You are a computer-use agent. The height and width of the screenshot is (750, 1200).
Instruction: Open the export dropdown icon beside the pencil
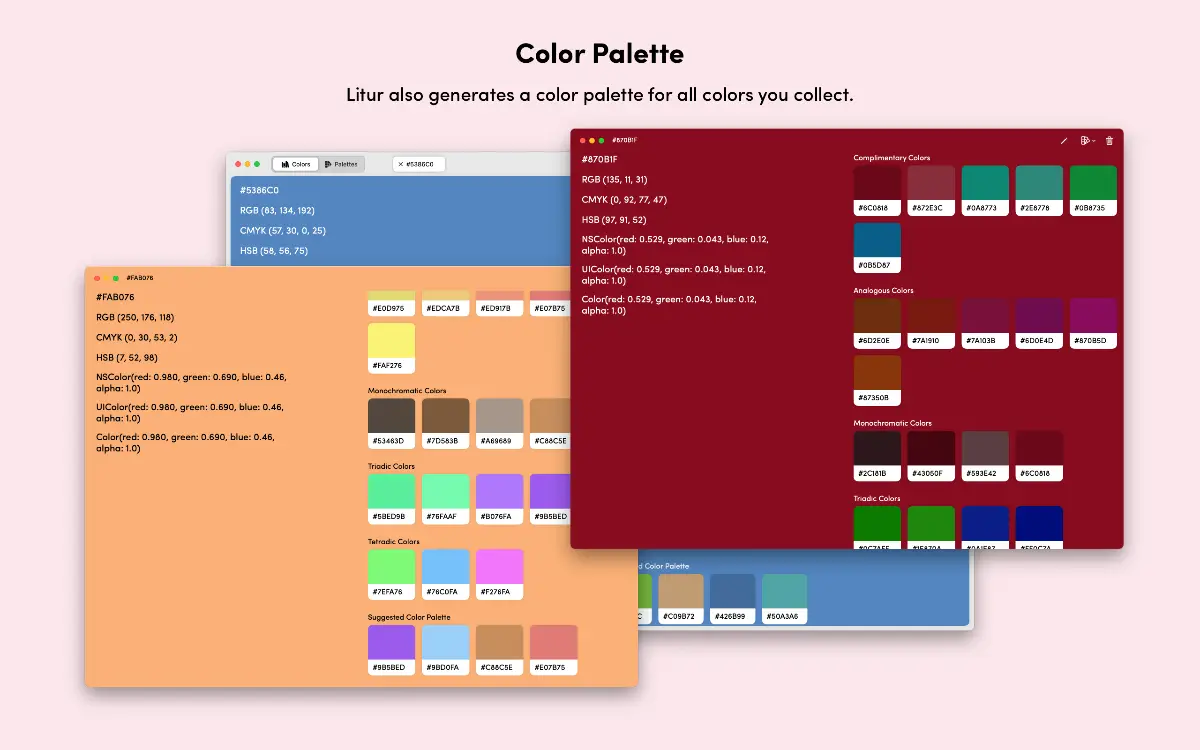pyautogui.click(x=1087, y=141)
